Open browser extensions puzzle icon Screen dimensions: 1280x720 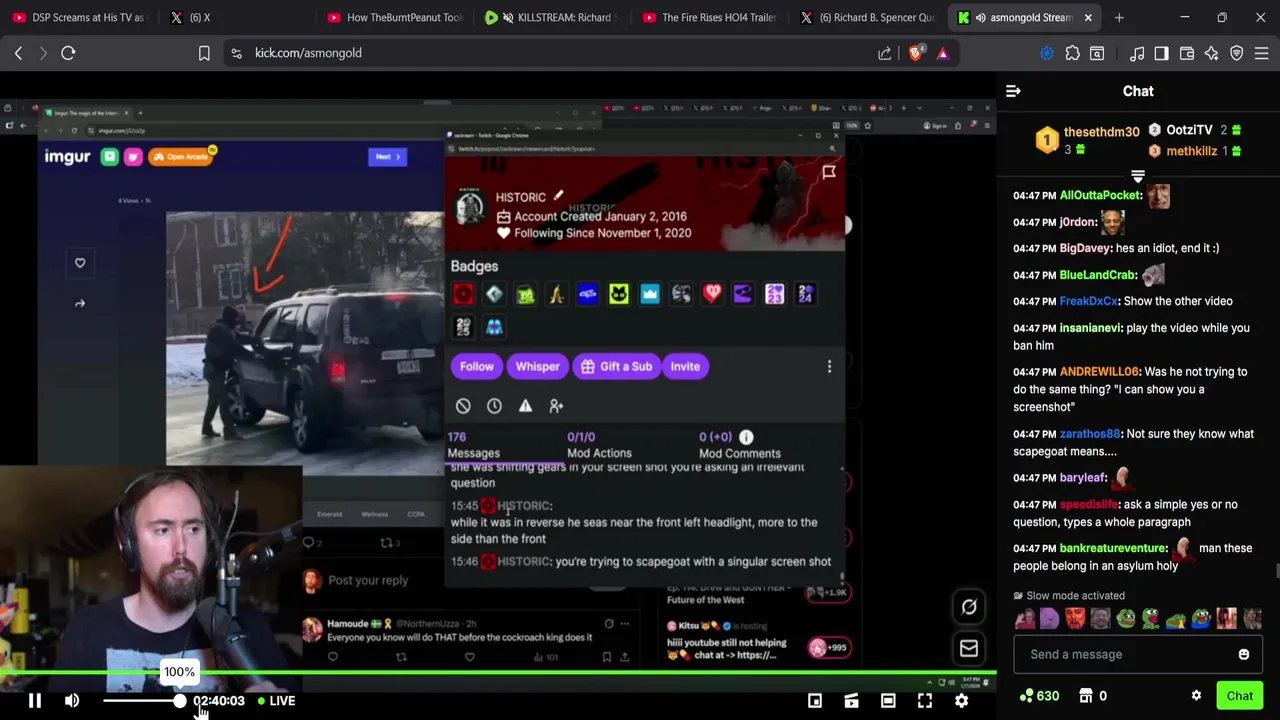[x=1073, y=53]
